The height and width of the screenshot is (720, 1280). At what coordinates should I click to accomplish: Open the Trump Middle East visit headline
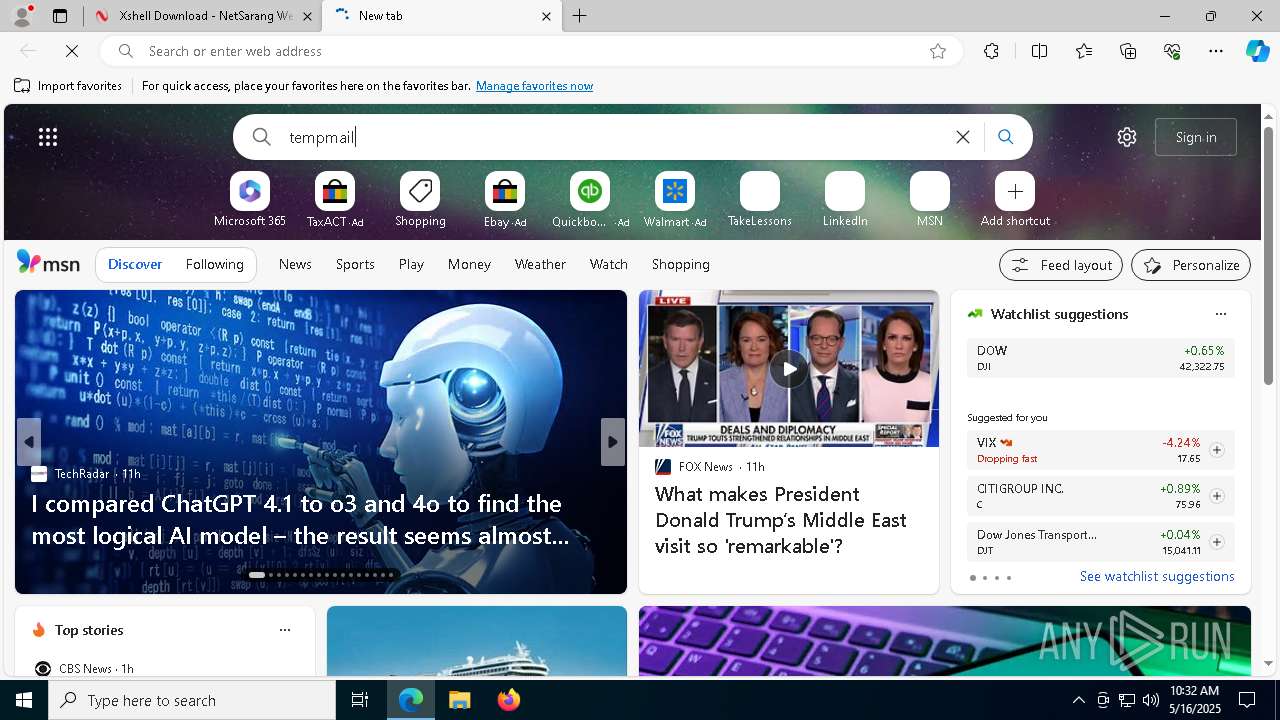point(781,520)
